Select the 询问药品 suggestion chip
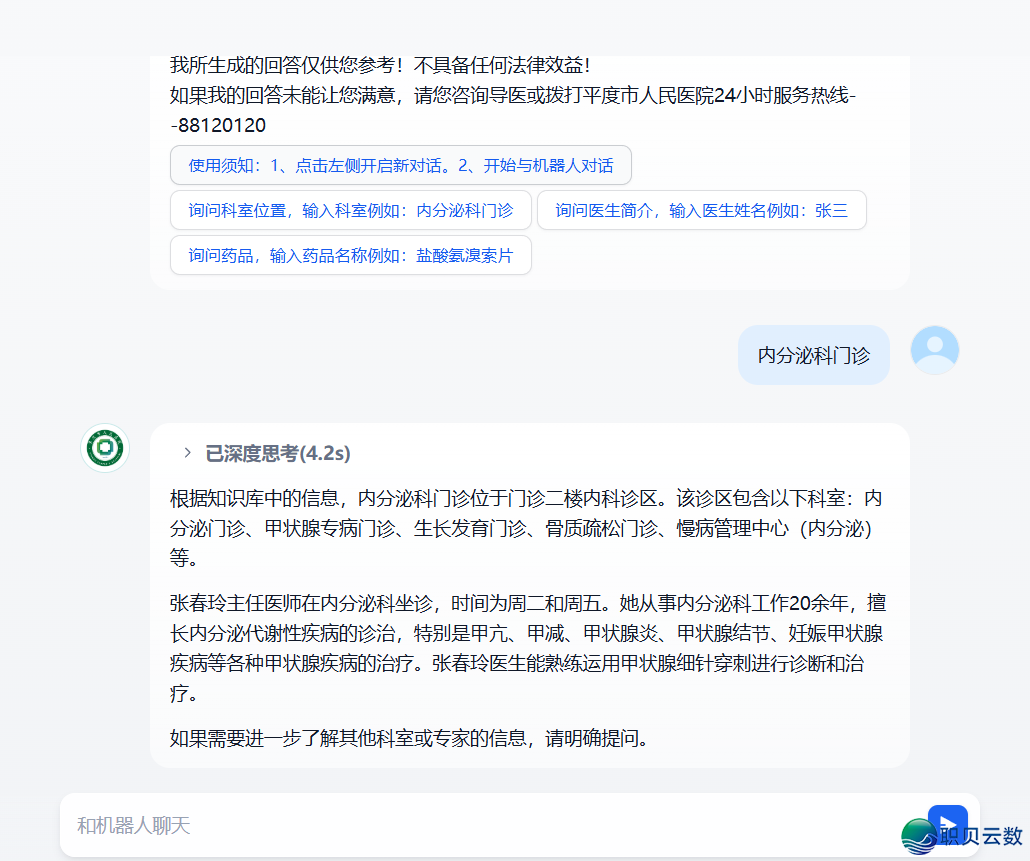1030x861 pixels. pos(351,255)
